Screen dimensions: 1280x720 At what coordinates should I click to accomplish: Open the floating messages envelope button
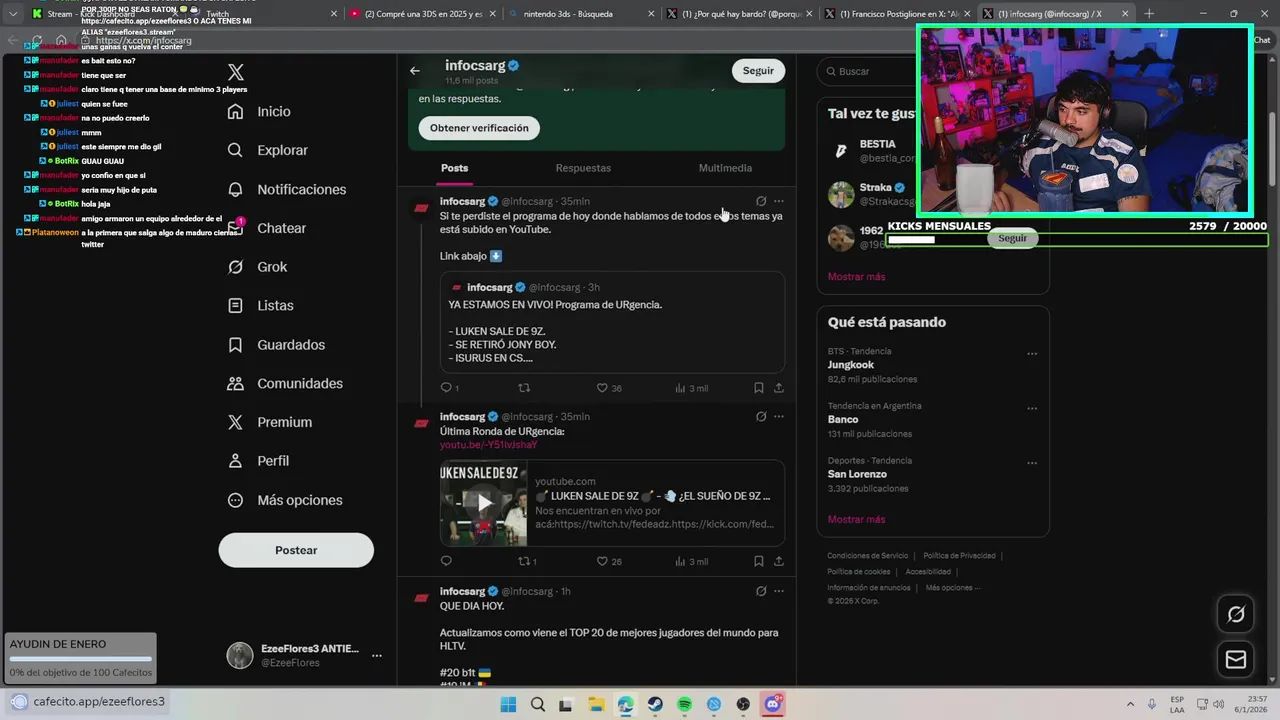tap(1236, 659)
